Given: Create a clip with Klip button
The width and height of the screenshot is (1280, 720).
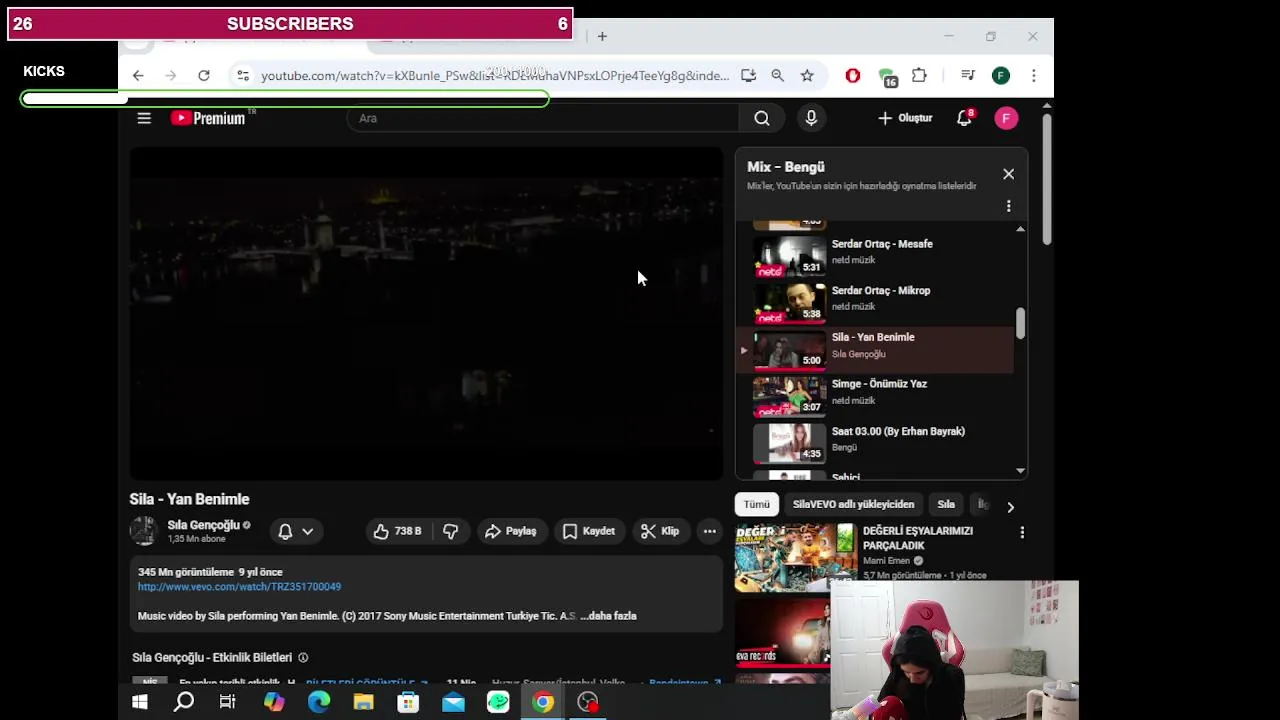Looking at the screenshot, I should (660, 531).
